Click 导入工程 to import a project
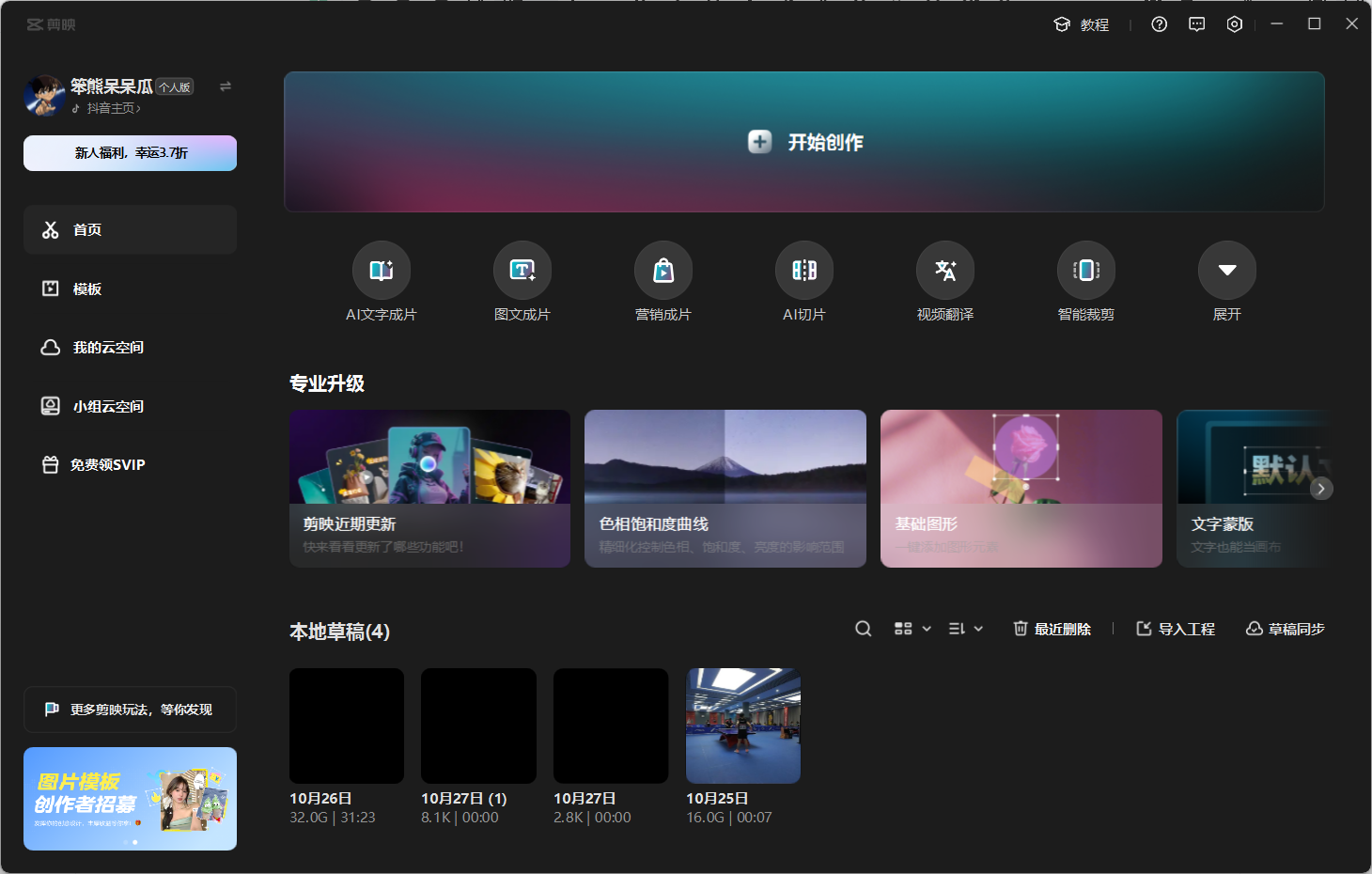 click(x=1176, y=629)
